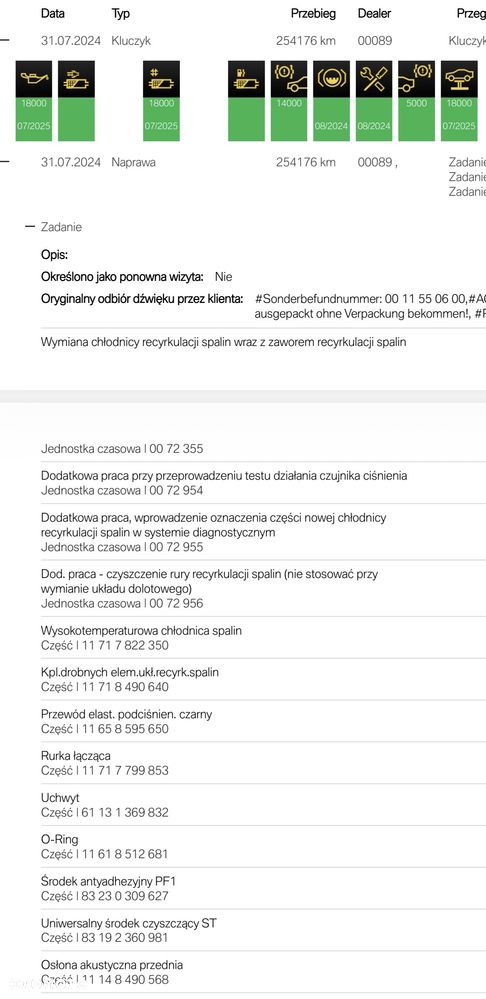Click the Dealer column header
486x999 pixels.
[375, 13]
